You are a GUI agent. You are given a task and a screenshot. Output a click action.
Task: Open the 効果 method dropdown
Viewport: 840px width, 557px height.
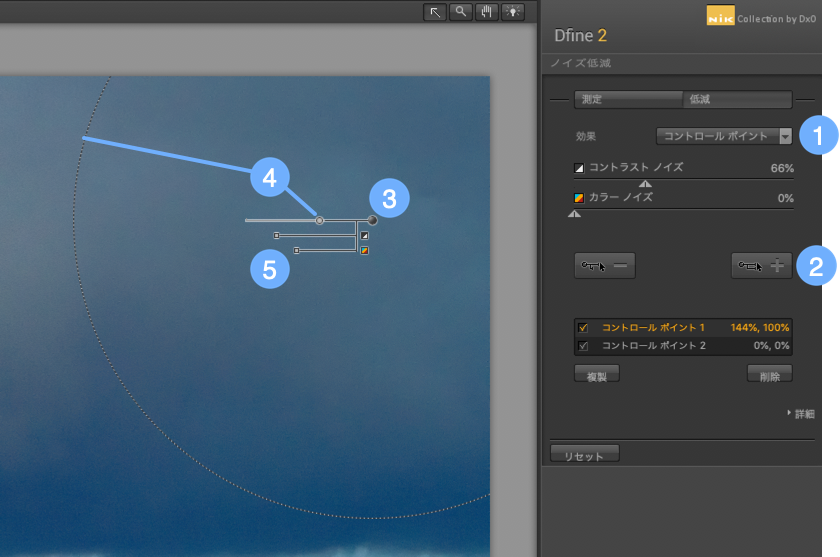click(724, 136)
